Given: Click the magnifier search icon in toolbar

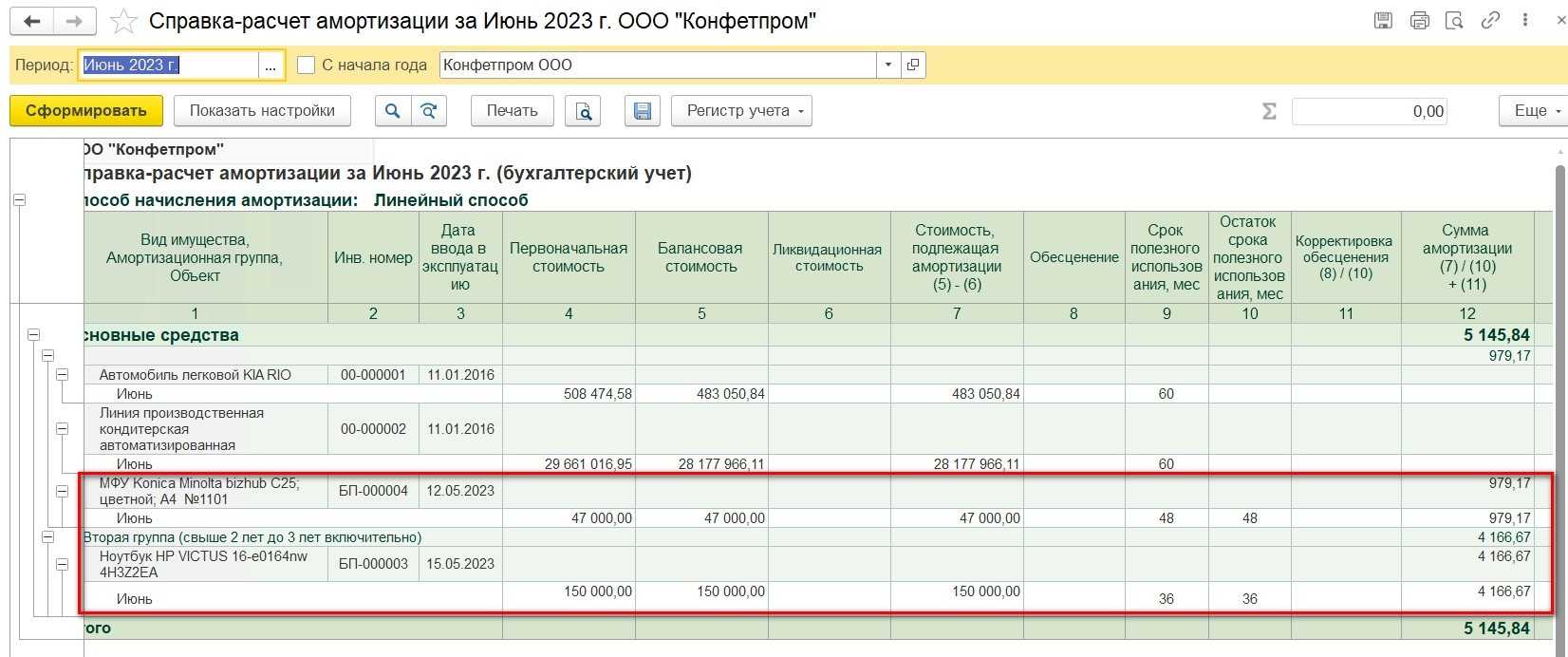Looking at the screenshot, I should pyautogui.click(x=392, y=111).
